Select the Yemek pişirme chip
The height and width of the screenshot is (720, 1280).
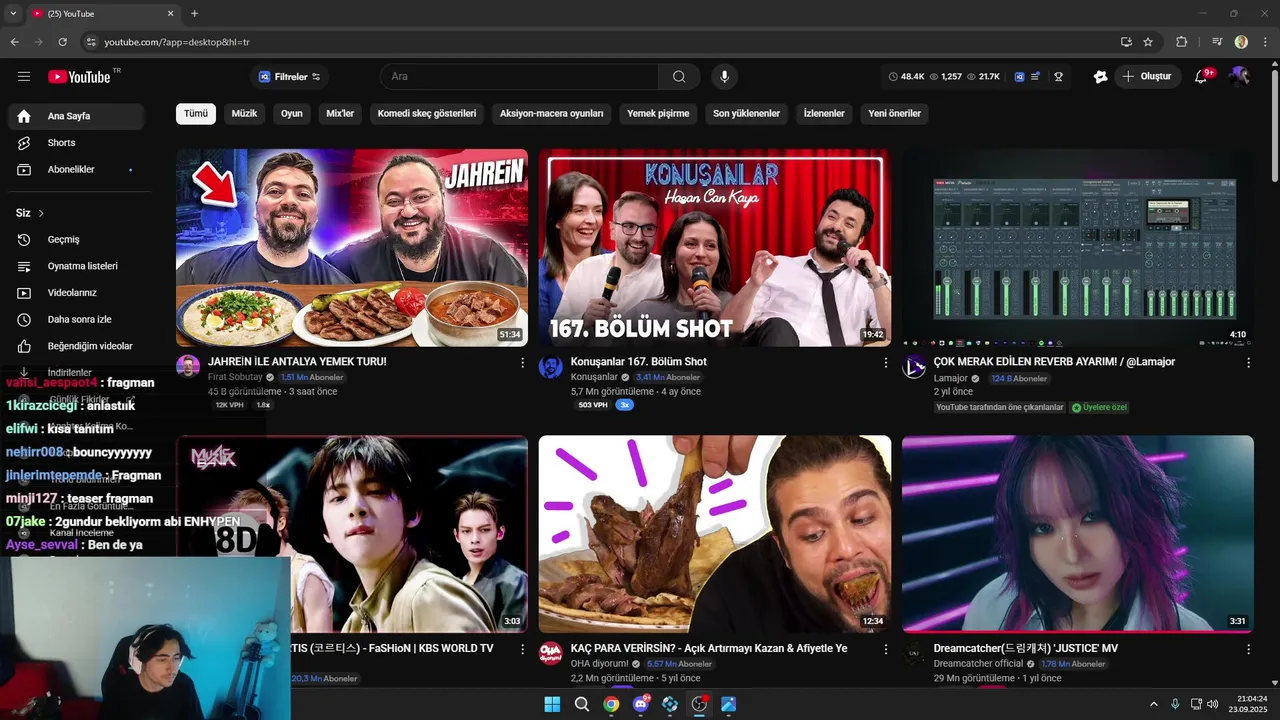coord(658,114)
